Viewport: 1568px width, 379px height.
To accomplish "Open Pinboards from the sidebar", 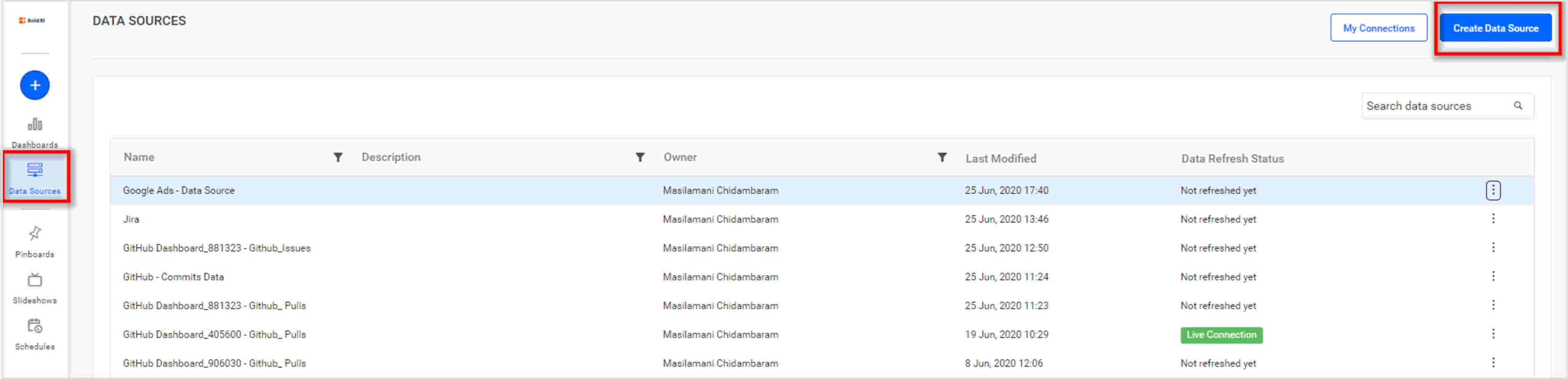I will (35, 241).
